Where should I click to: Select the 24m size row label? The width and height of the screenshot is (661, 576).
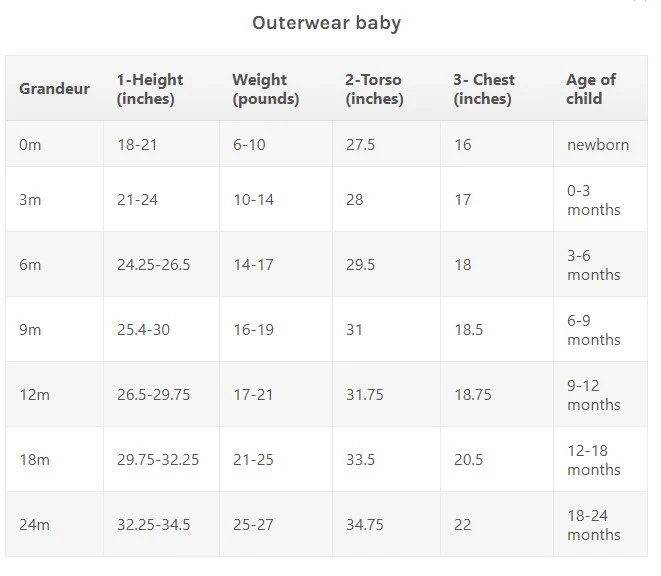pyautogui.click(x=34, y=525)
